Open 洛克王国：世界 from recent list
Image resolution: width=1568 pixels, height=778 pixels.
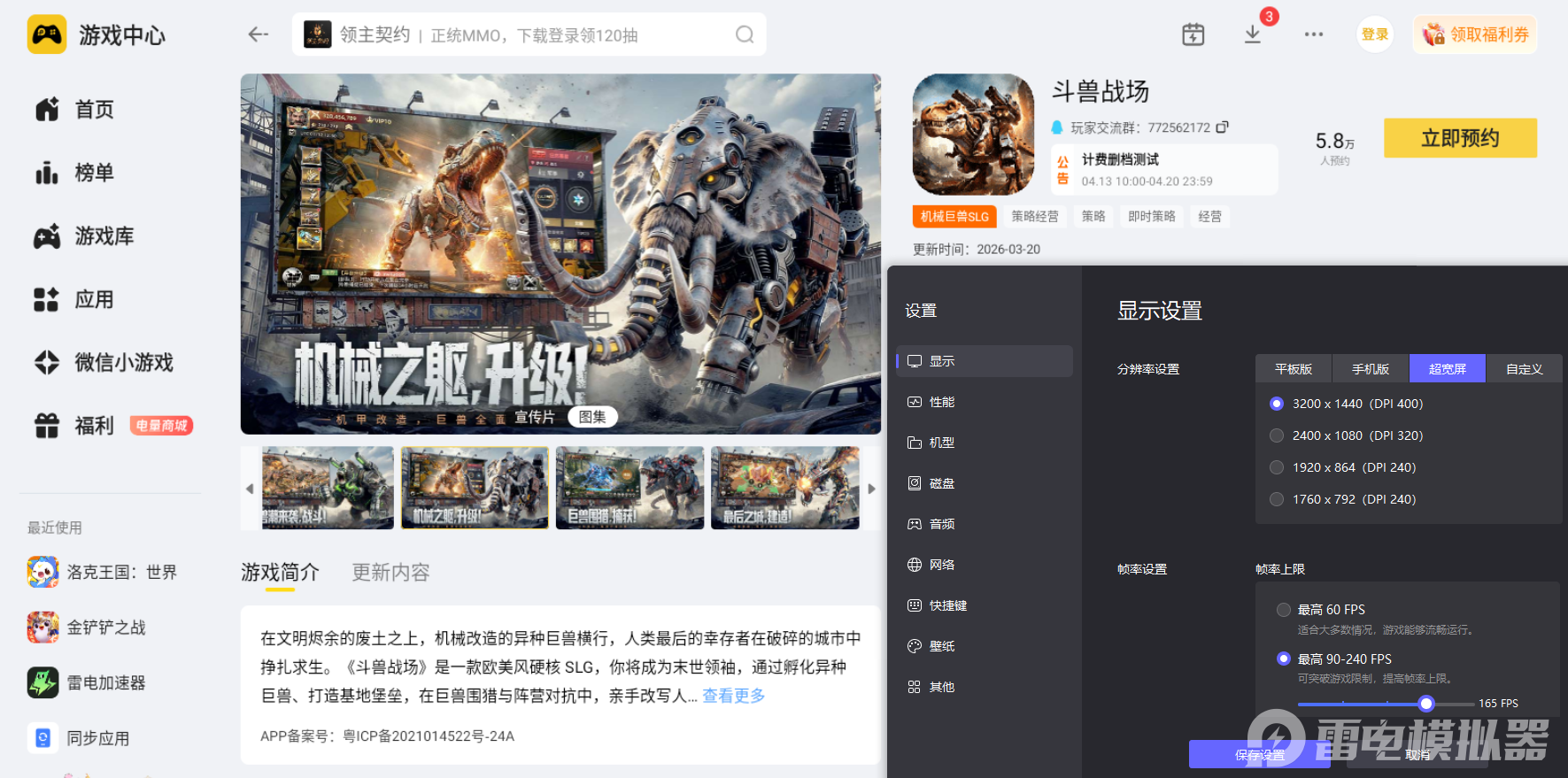pyautogui.click(x=102, y=572)
